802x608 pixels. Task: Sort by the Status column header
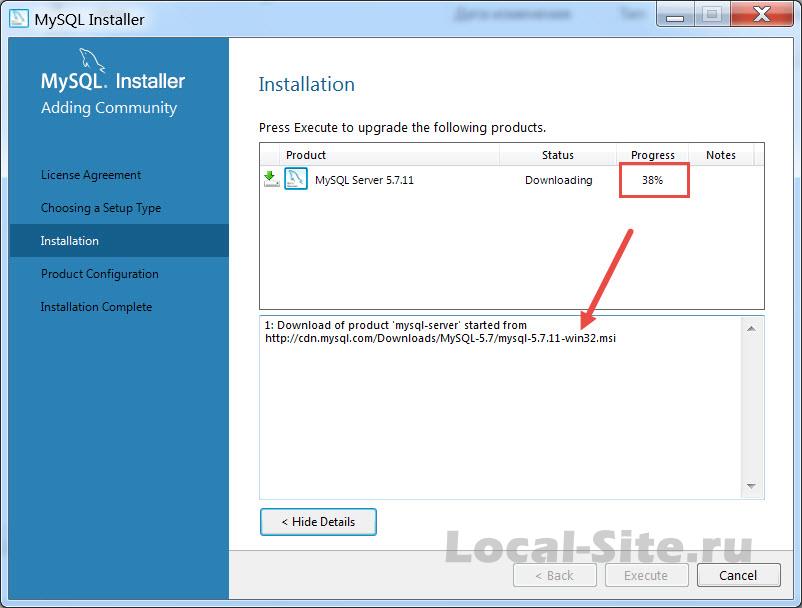pos(558,155)
